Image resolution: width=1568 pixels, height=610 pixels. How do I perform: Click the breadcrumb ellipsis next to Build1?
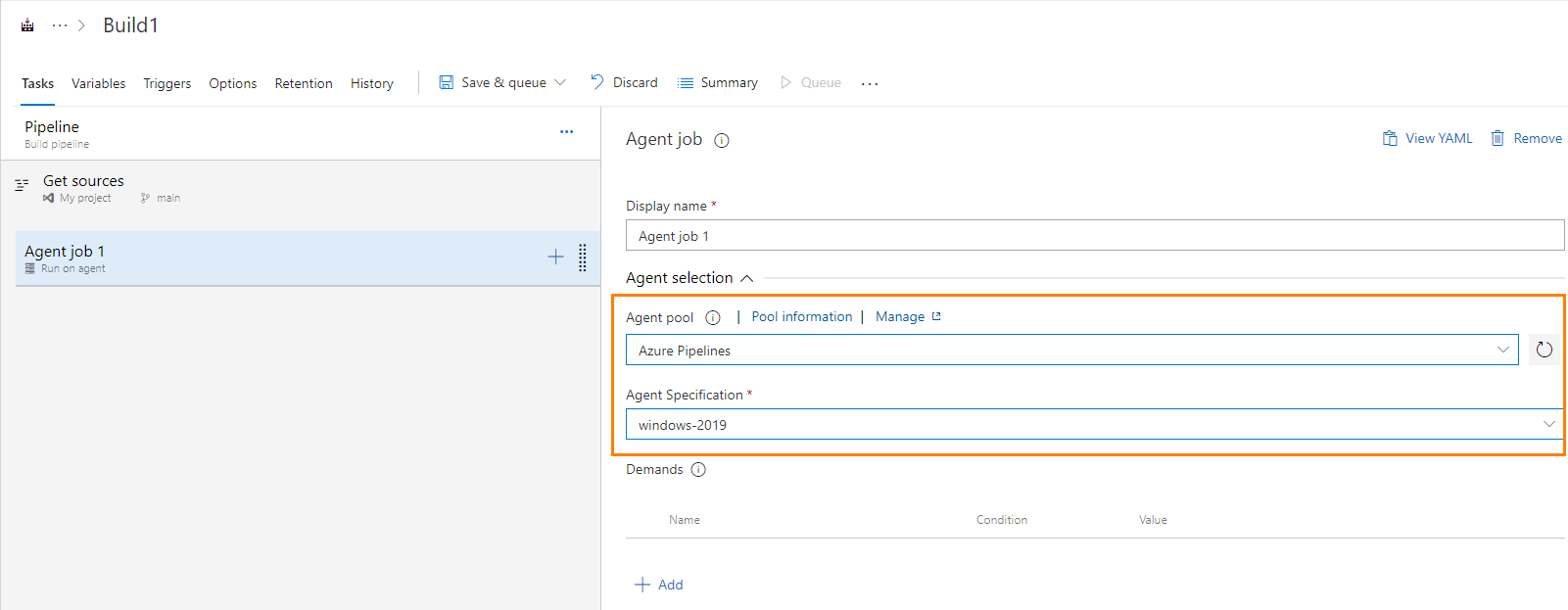60,25
